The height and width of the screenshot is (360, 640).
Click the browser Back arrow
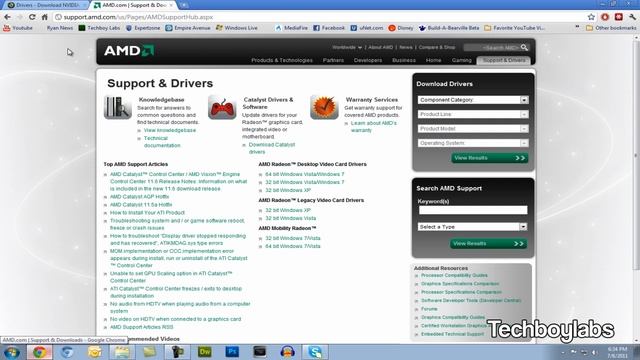tap(7, 17)
